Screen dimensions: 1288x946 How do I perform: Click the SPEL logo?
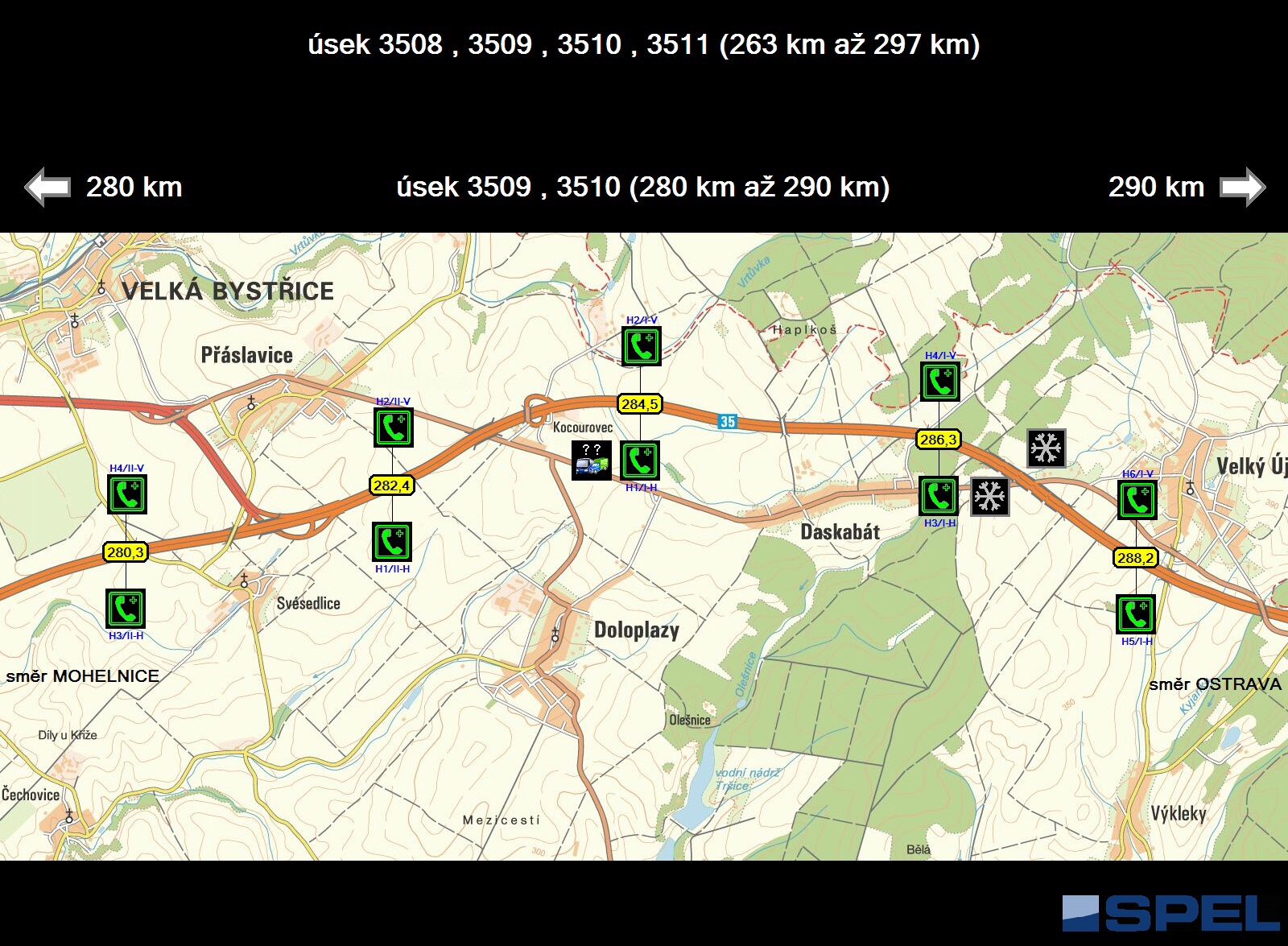coord(1170,914)
